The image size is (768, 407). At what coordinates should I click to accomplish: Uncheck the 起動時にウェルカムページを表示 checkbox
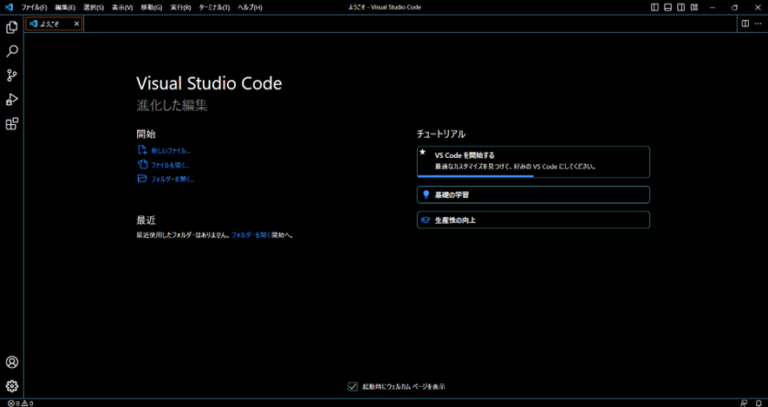(353, 386)
